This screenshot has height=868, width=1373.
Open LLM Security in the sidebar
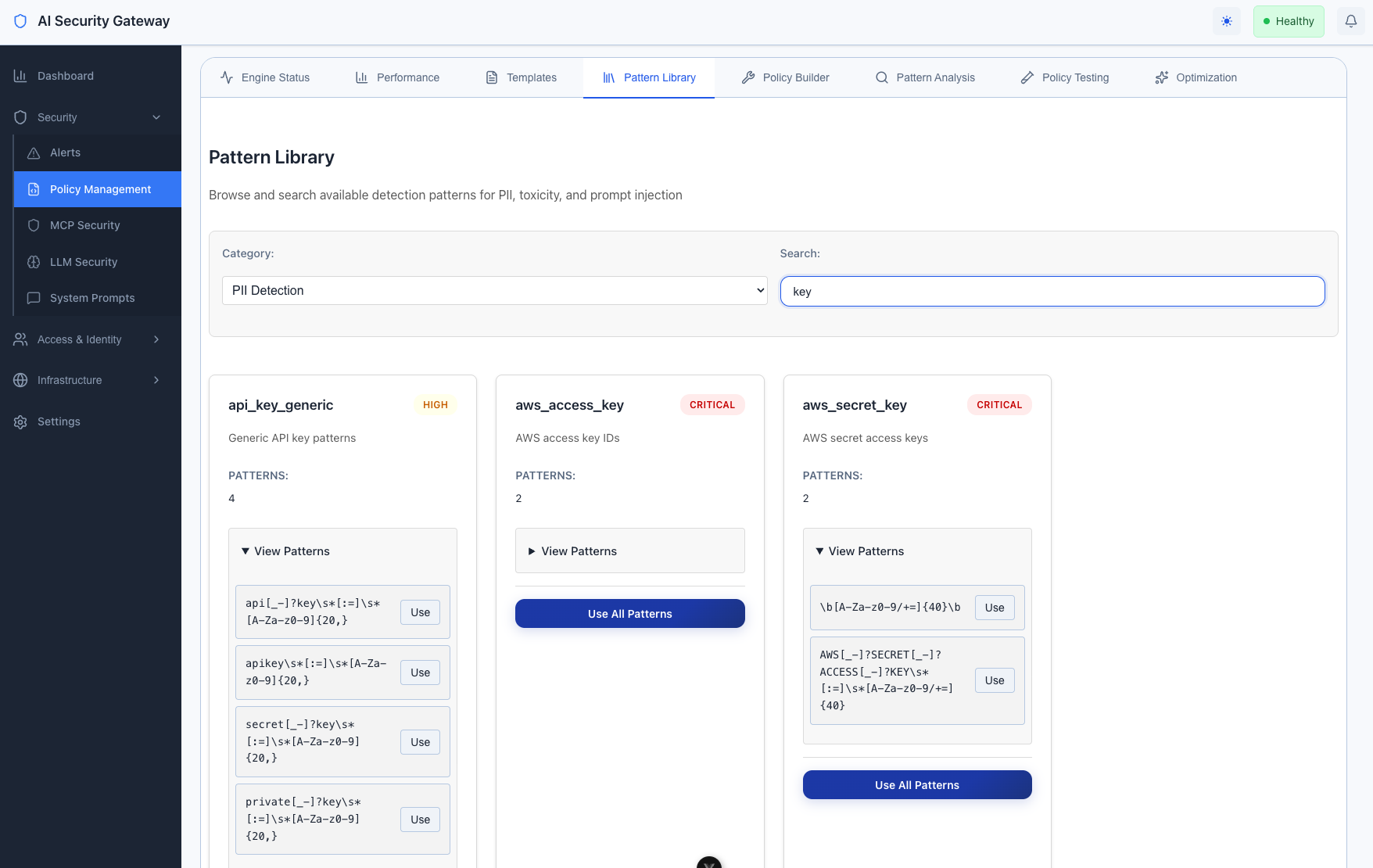[x=84, y=262]
